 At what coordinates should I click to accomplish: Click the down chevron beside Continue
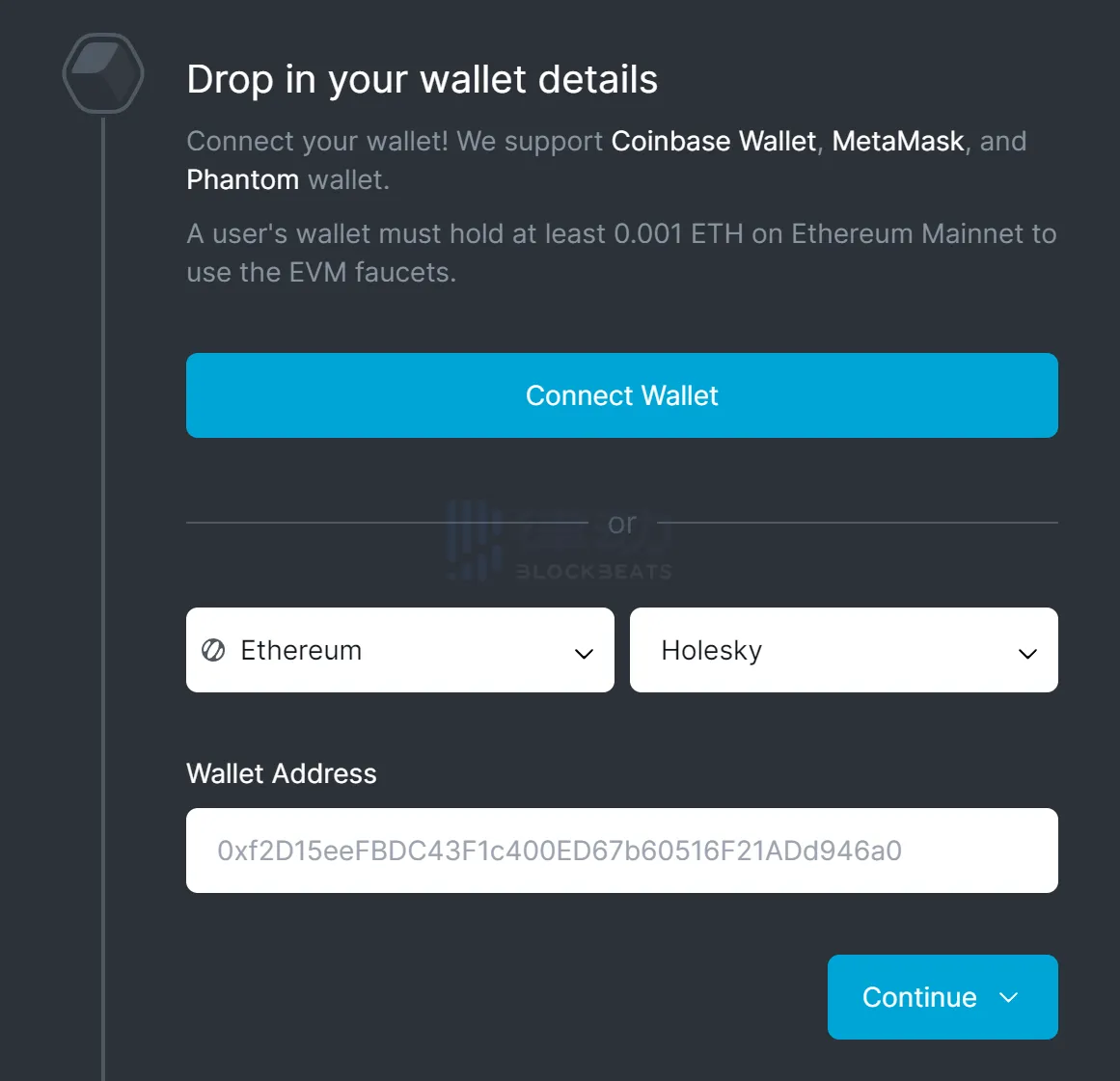[1009, 997]
